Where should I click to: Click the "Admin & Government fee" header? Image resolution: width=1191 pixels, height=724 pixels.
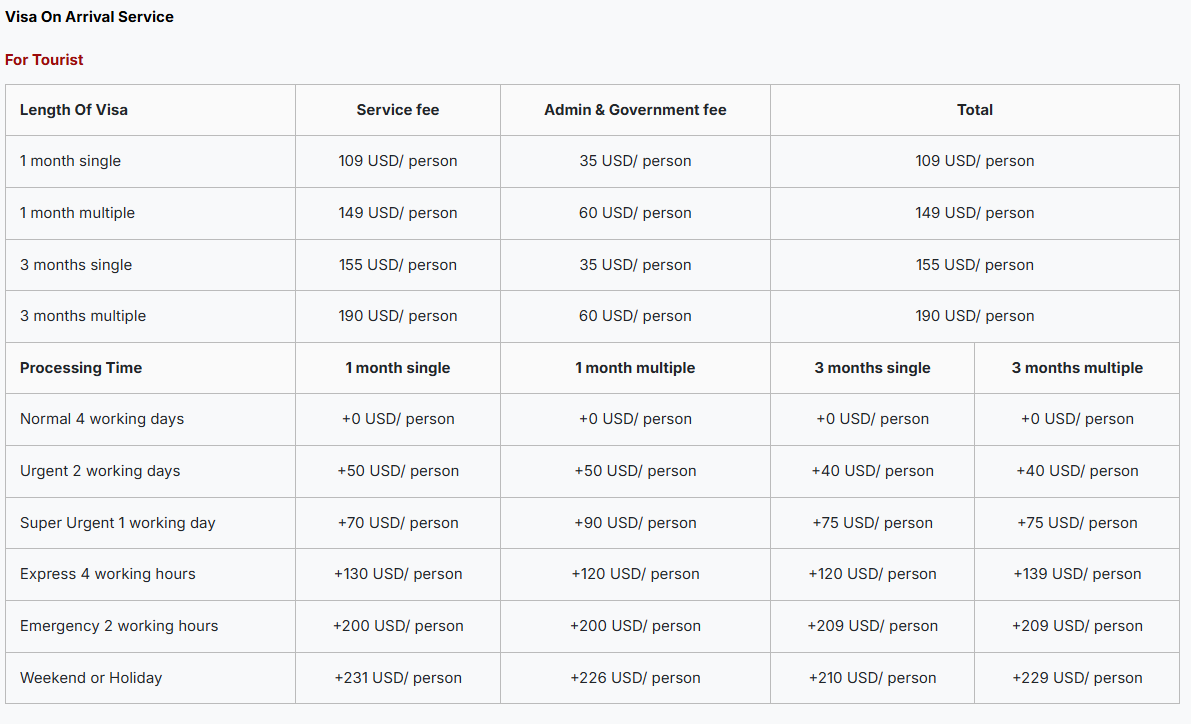coord(635,110)
